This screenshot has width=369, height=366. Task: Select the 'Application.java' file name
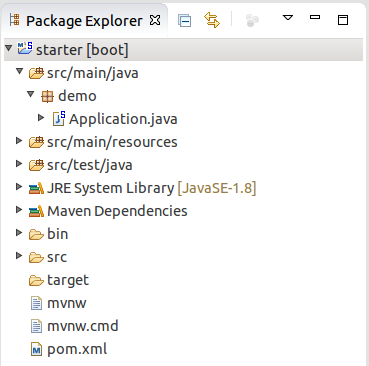click(123, 119)
